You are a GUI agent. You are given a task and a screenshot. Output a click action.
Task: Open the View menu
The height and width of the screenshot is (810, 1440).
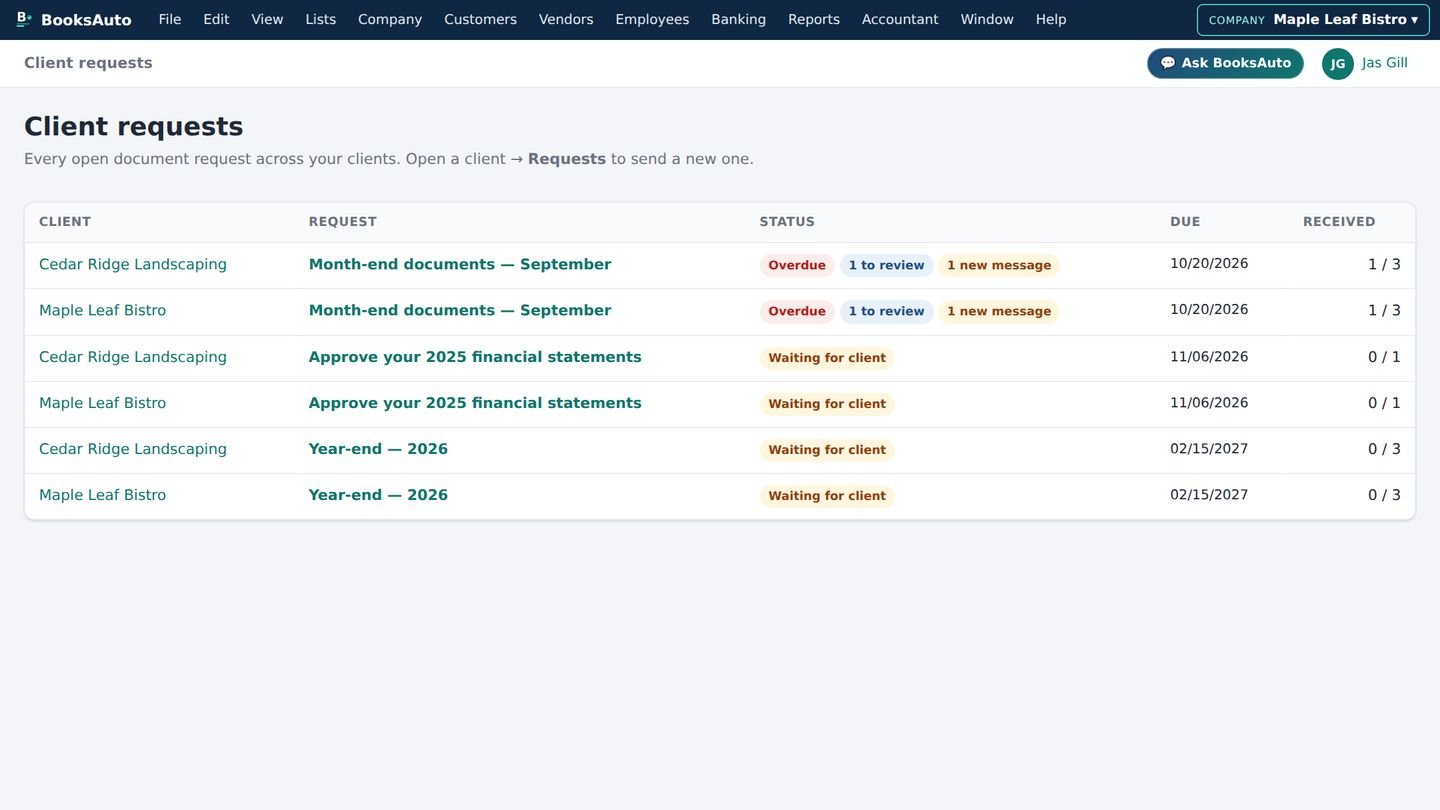click(267, 19)
